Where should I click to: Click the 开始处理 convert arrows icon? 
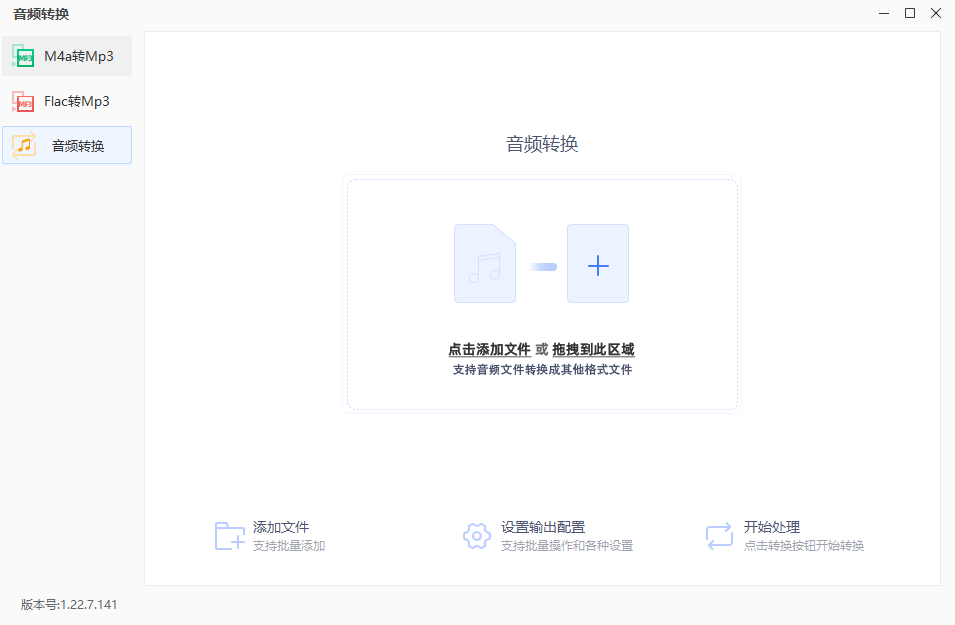point(719,535)
